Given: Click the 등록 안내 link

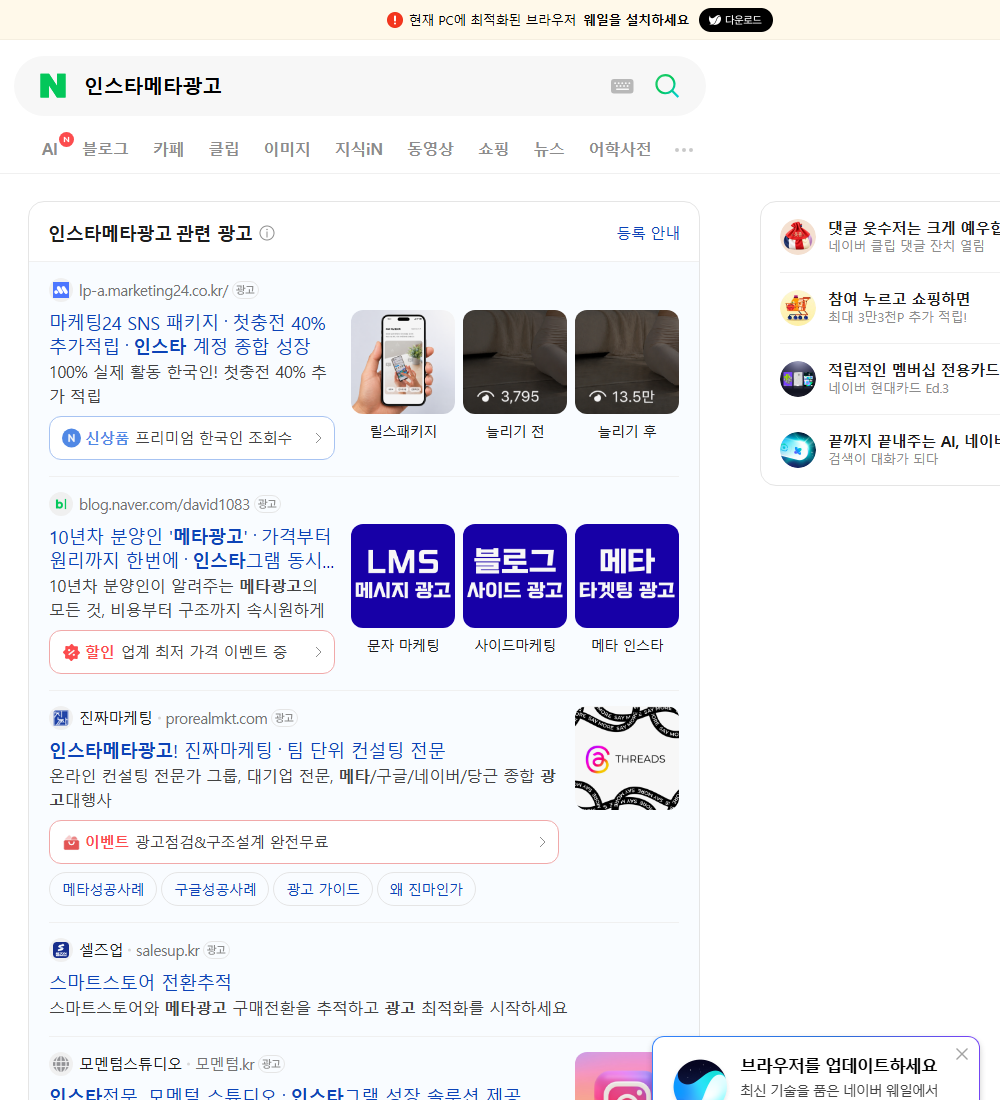Looking at the screenshot, I should [648, 233].
